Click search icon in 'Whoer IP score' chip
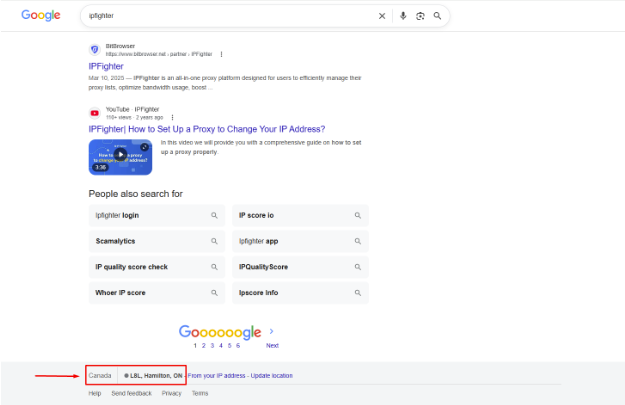The height and width of the screenshot is (405, 625). tap(214, 293)
